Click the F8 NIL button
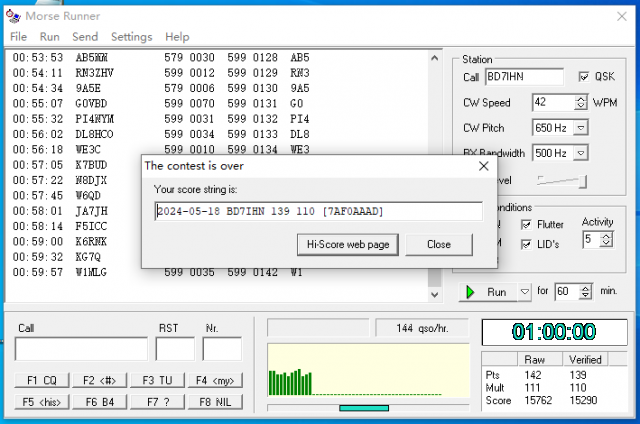Image resolution: width=640 pixels, height=424 pixels. [215, 402]
